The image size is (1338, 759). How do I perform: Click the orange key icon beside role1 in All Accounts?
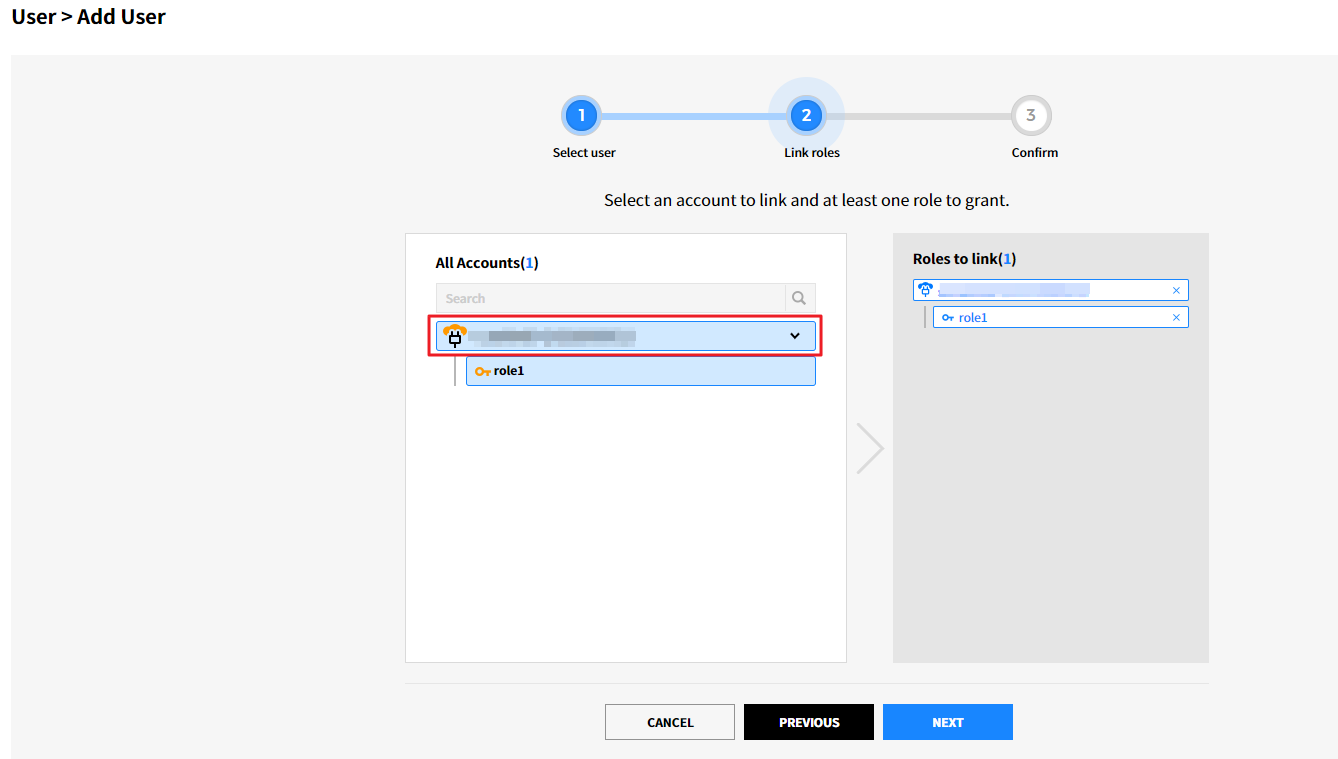[482, 372]
